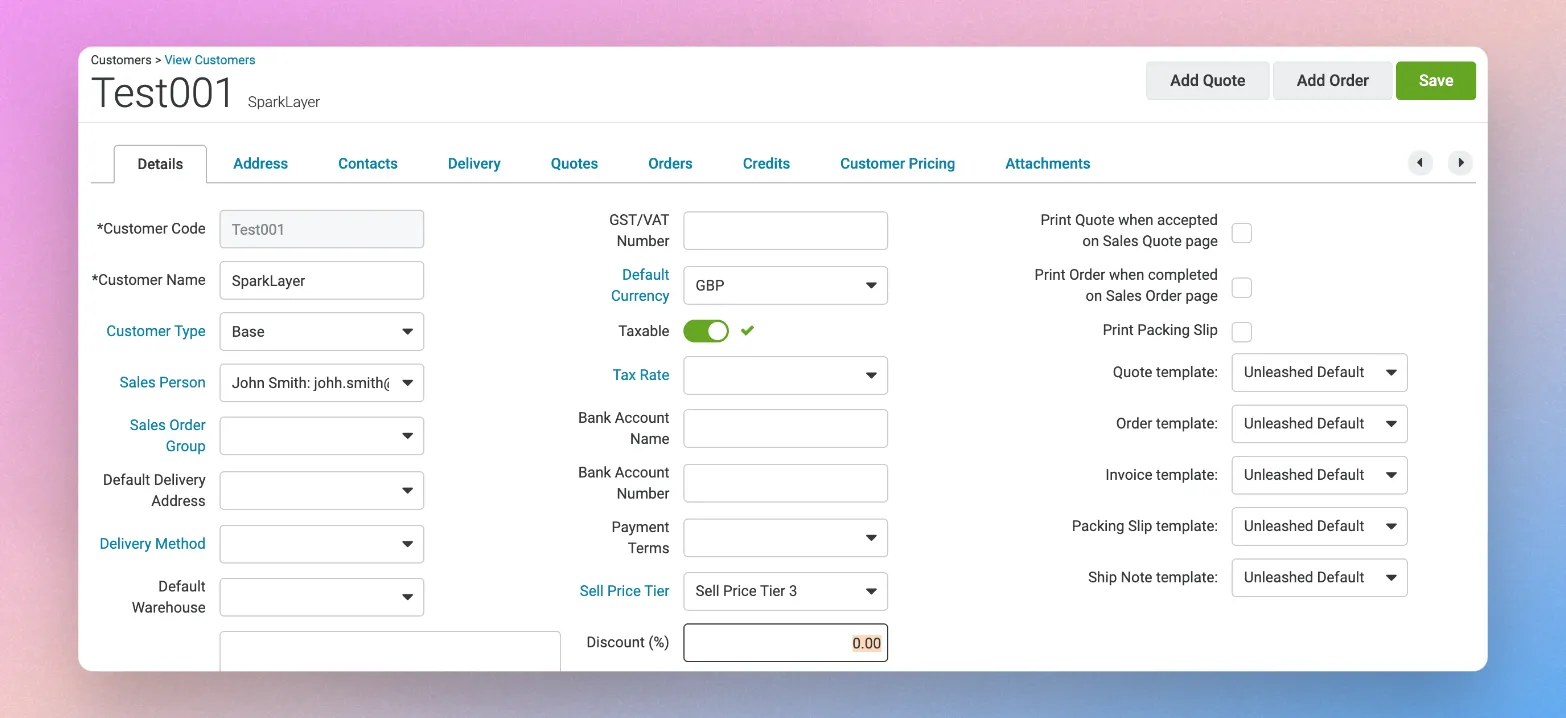
Task: Open the Default Delivery Address dropdown
Action: (x=322, y=491)
